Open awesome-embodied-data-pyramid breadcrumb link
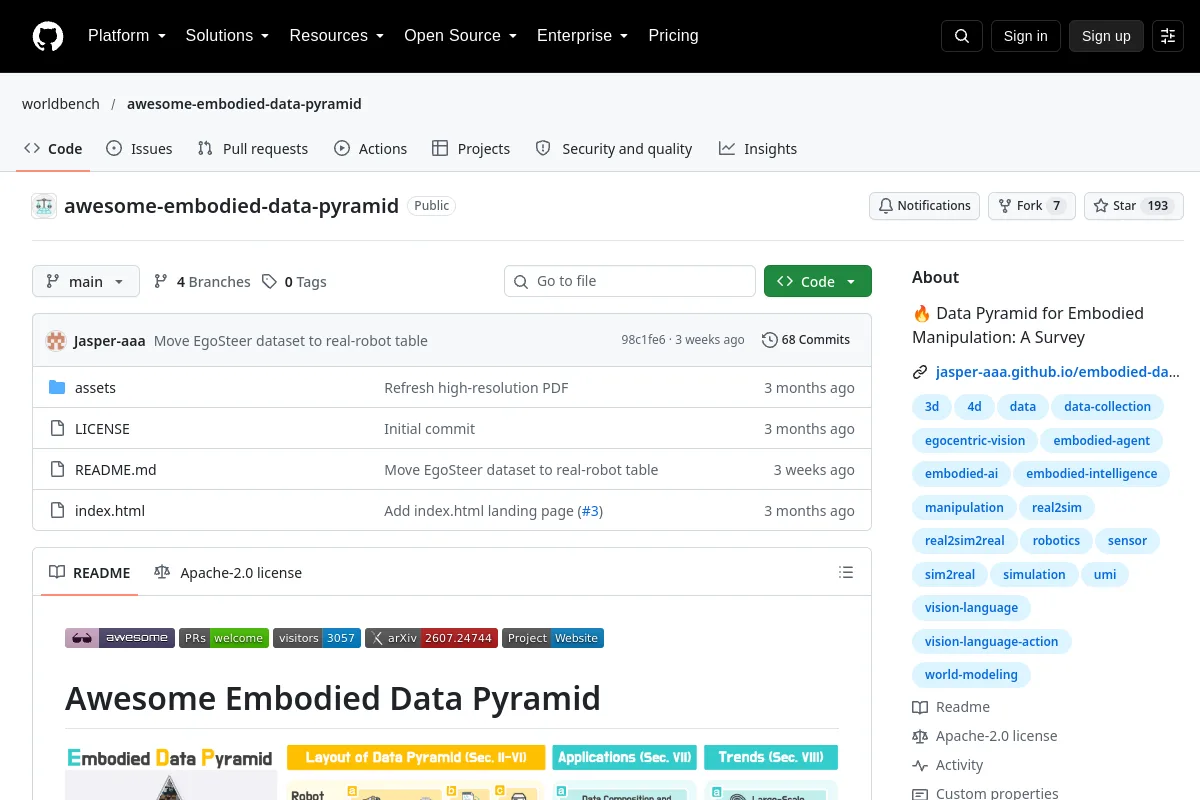The image size is (1200, 800). (244, 104)
